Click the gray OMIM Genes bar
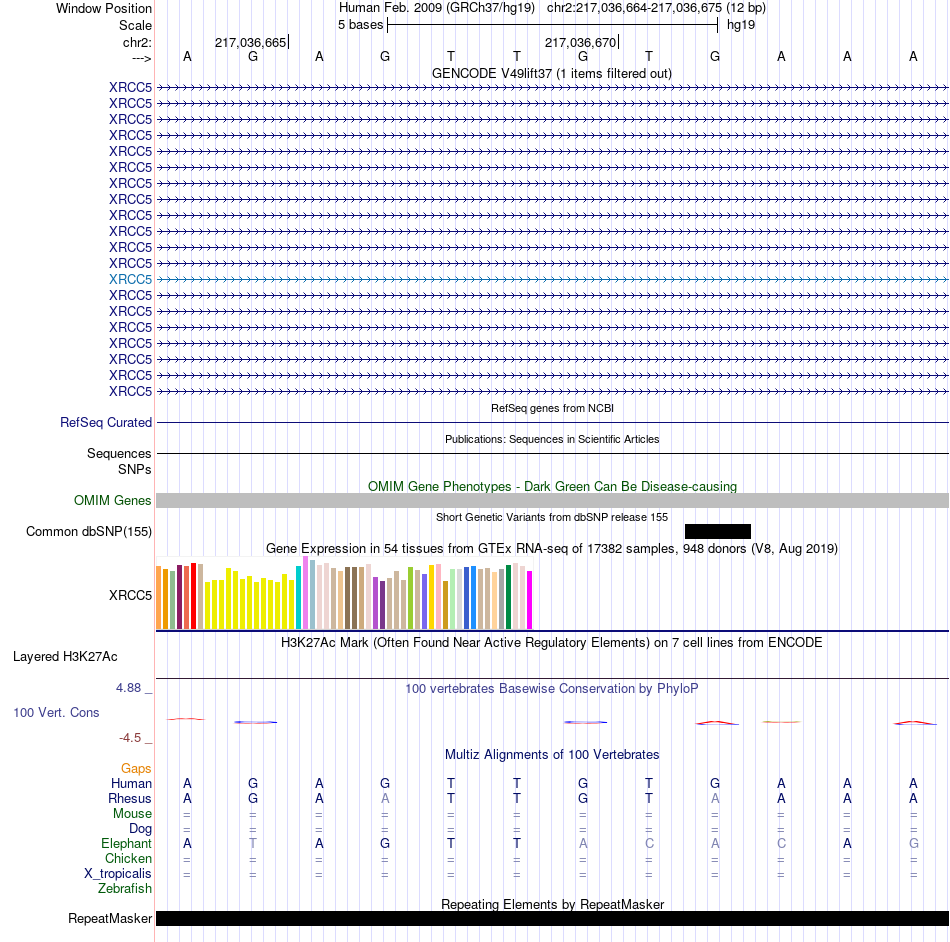The width and height of the screenshot is (950, 942). (x=553, y=500)
